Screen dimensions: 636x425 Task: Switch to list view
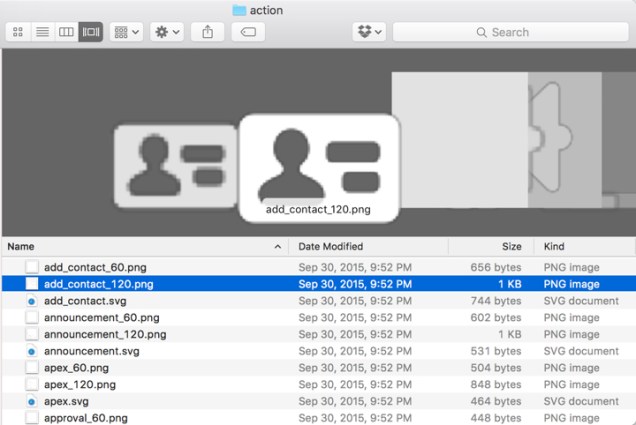tap(43, 32)
